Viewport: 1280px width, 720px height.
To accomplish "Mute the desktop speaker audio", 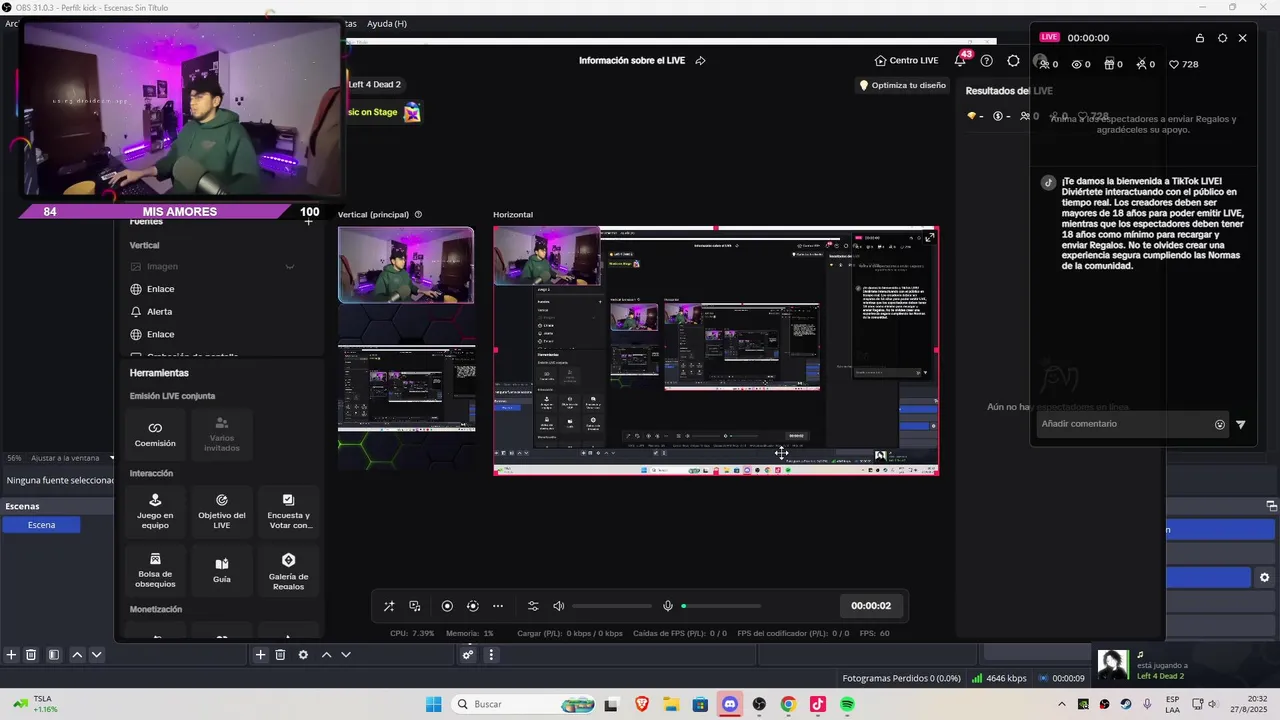I will (x=558, y=606).
